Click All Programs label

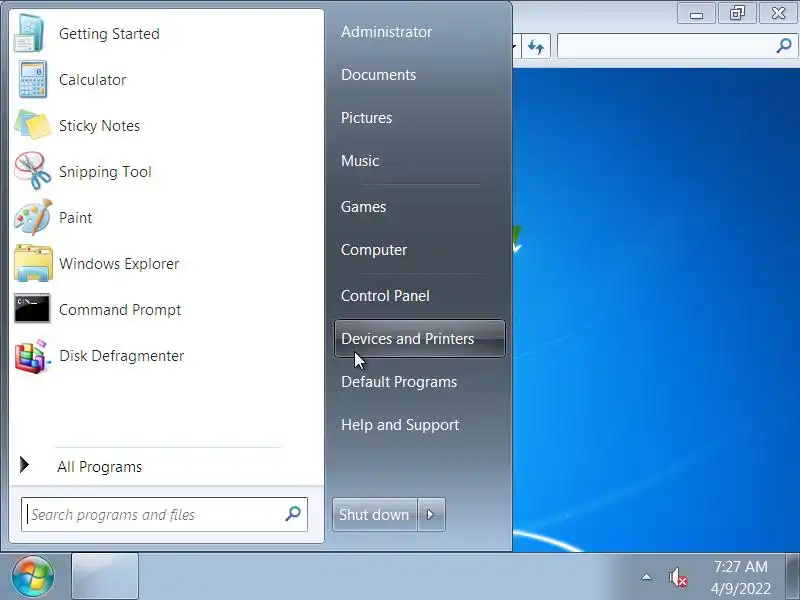click(x=99, y=467)
